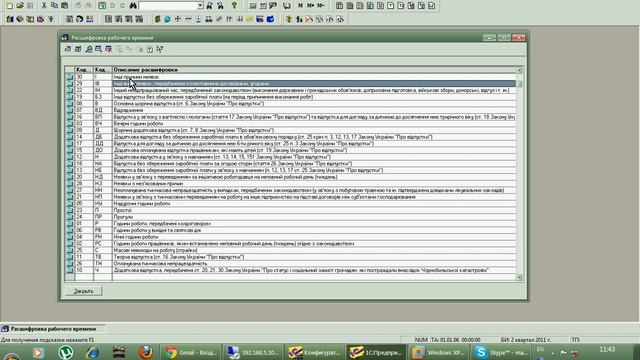Click the New document icon in main toolbar

pos(9,6)
